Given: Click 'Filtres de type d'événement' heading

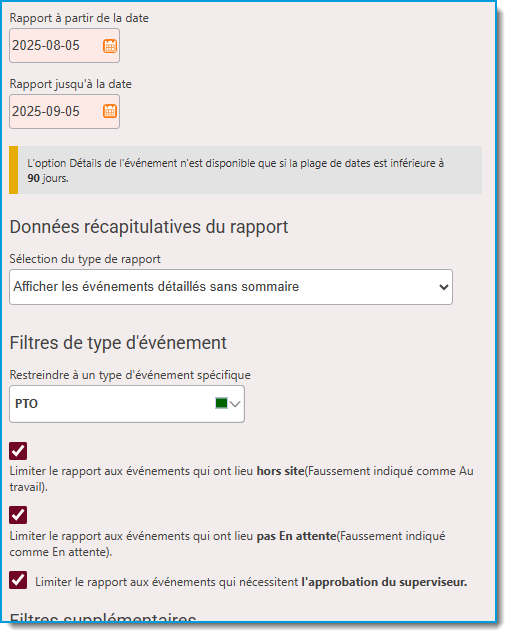Looking at the screenshot, I should tap(118, 344).
